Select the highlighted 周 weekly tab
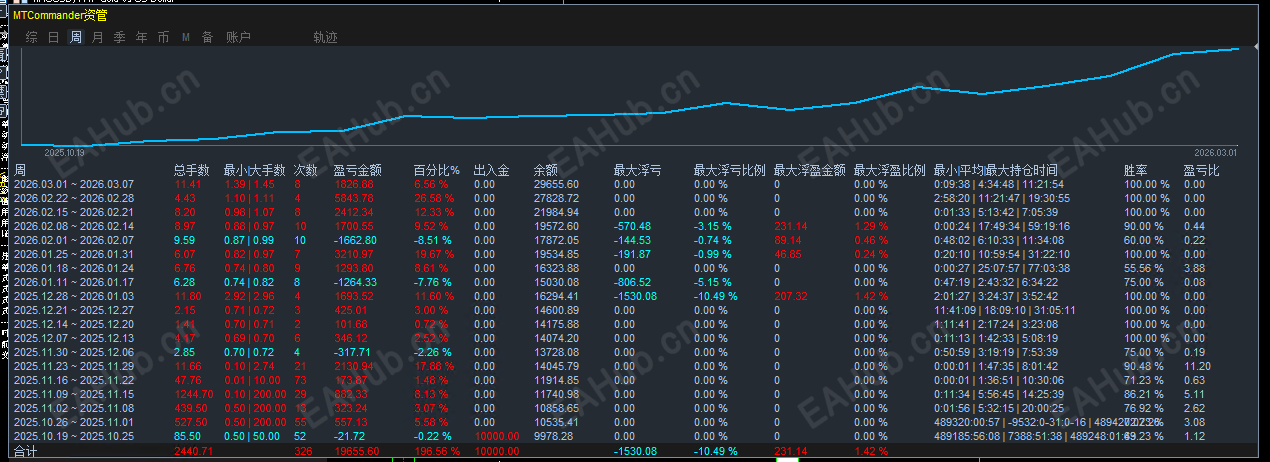The width and height of the screenshot is (1270, 462). [x=76, y=37]
